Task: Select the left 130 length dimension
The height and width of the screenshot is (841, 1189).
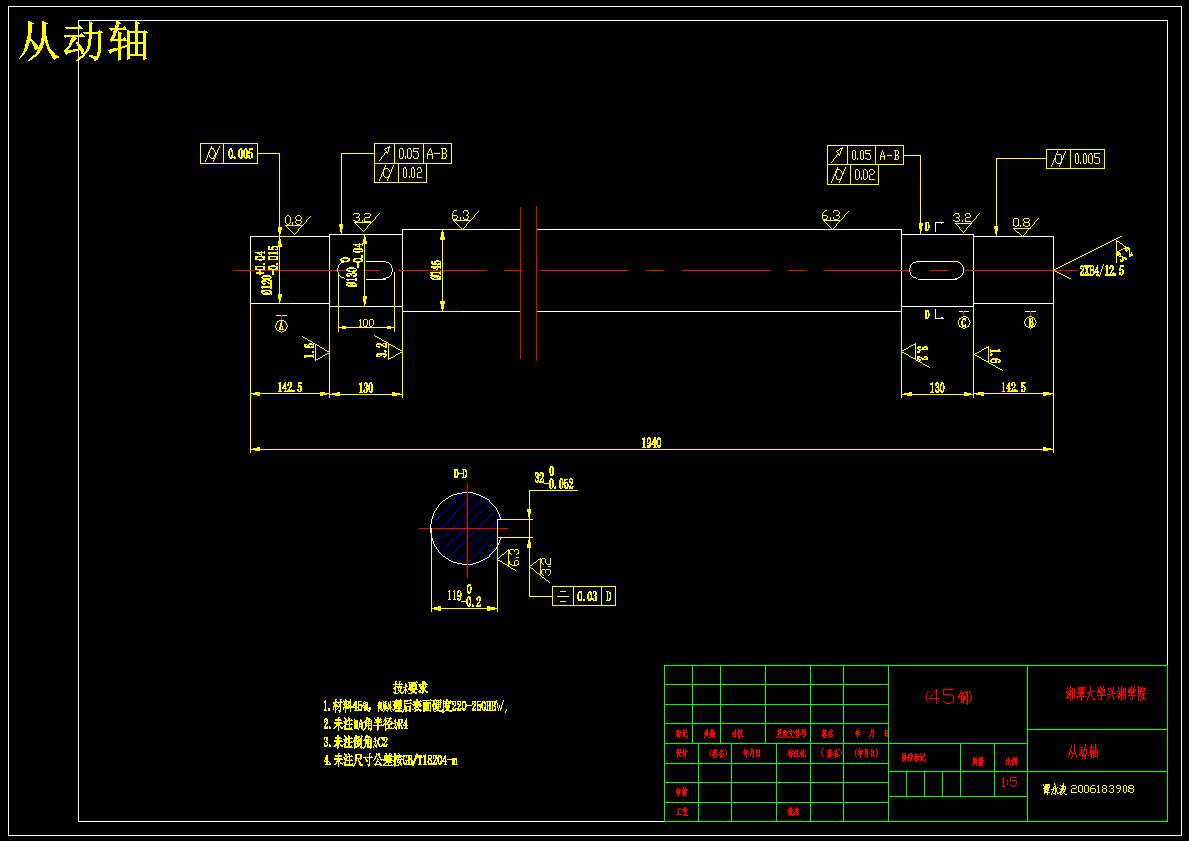Action: (365, 388)
